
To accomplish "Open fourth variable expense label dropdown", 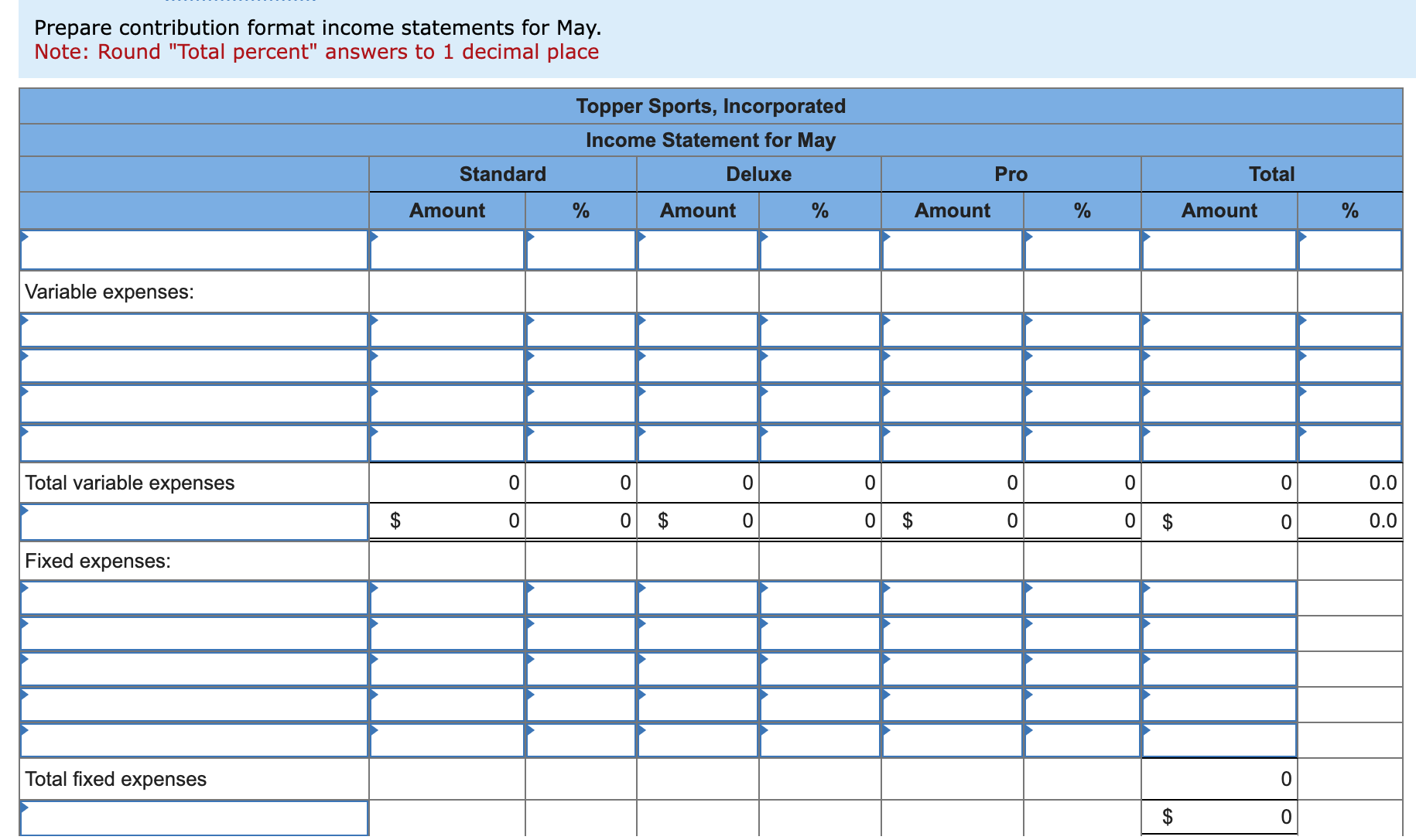I will (x=194, y=443).
